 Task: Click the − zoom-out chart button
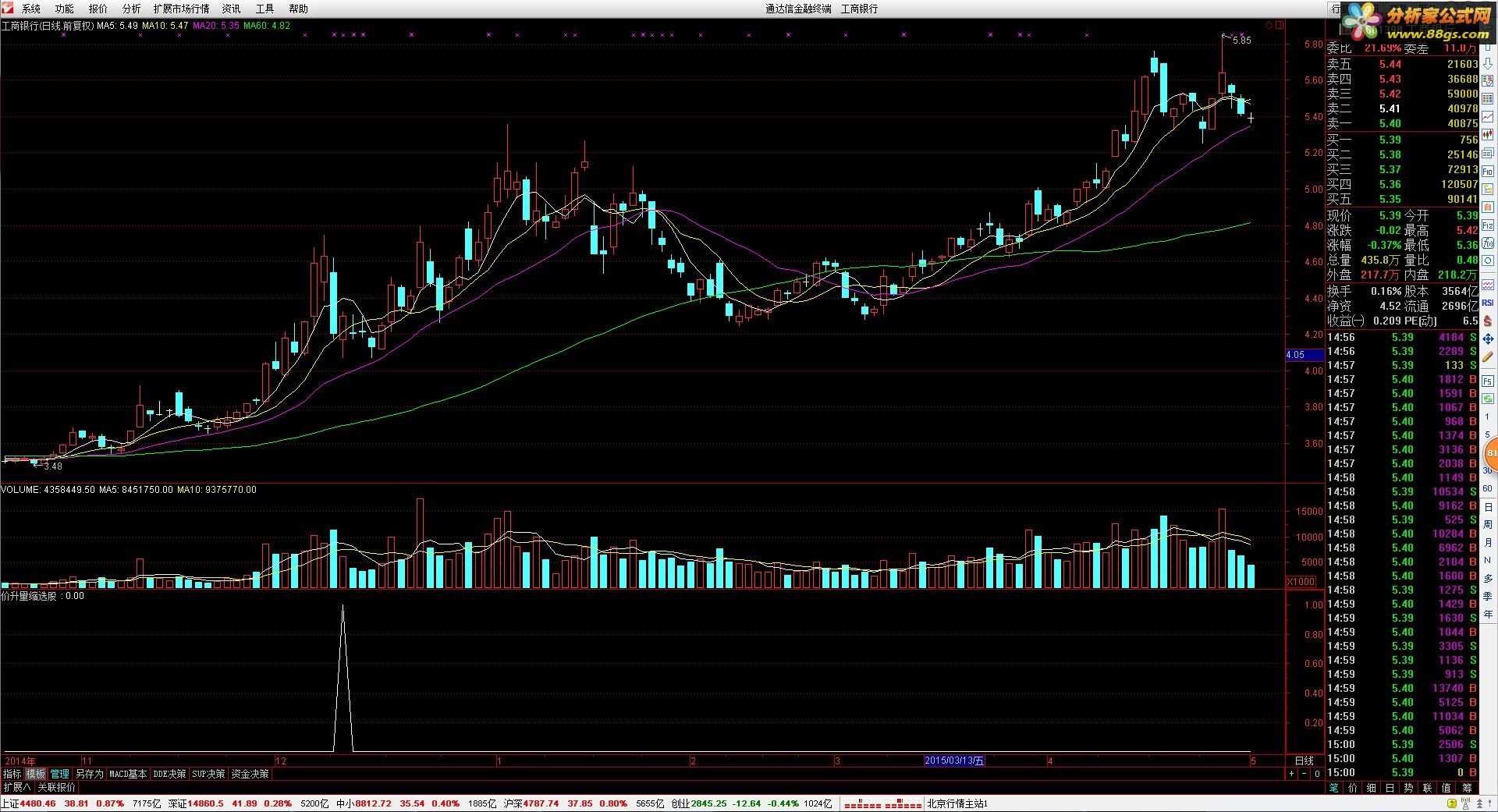tap(1305, 774)
